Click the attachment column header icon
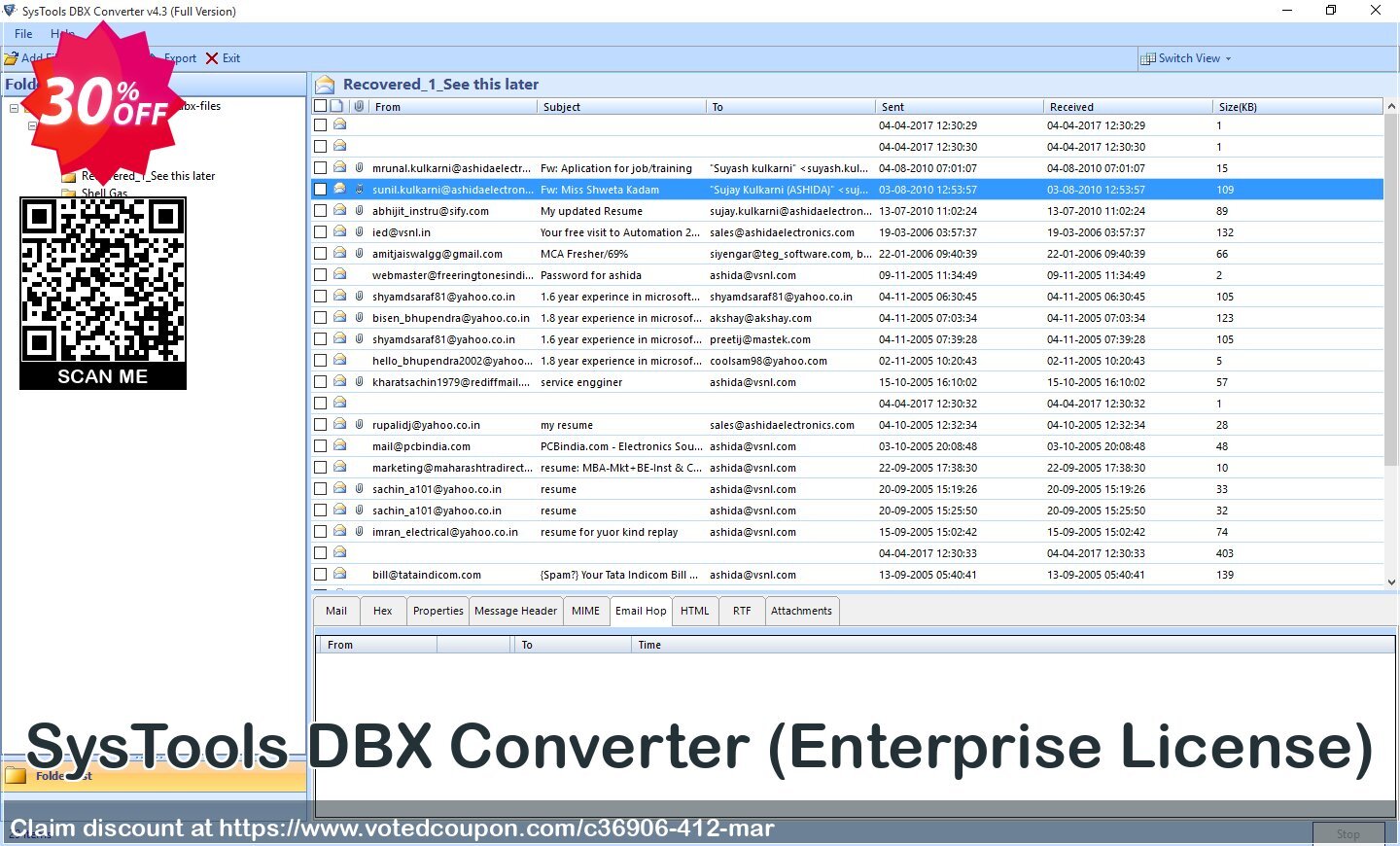1400x846 pixels. [359, 106]
